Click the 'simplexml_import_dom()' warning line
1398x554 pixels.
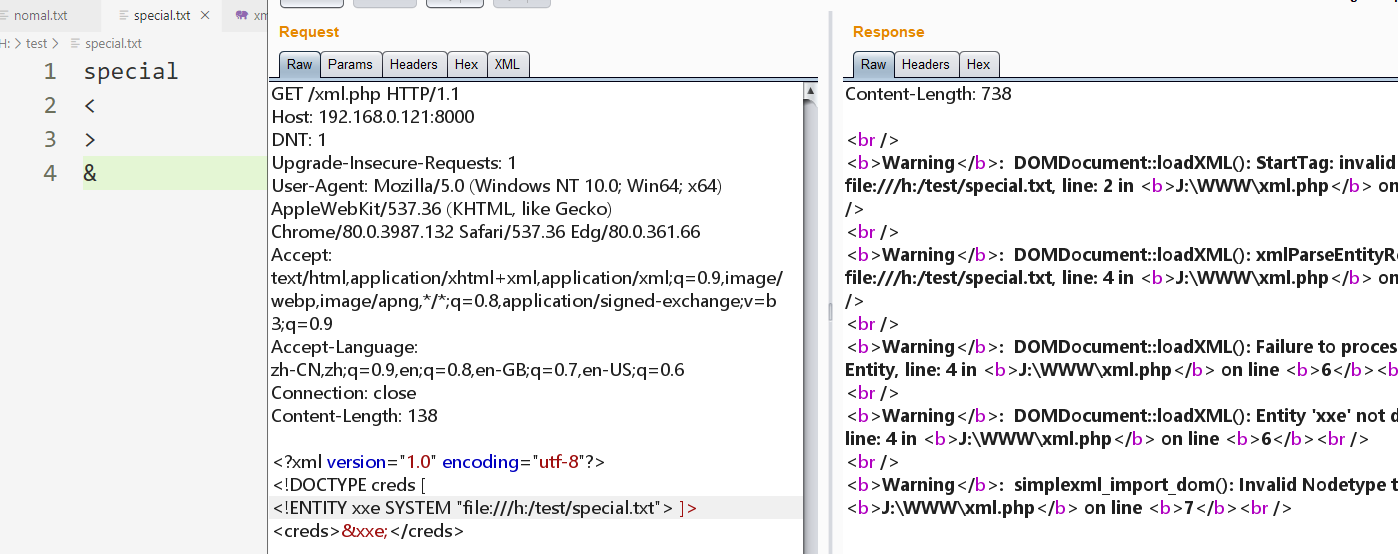coord(1122,485)
